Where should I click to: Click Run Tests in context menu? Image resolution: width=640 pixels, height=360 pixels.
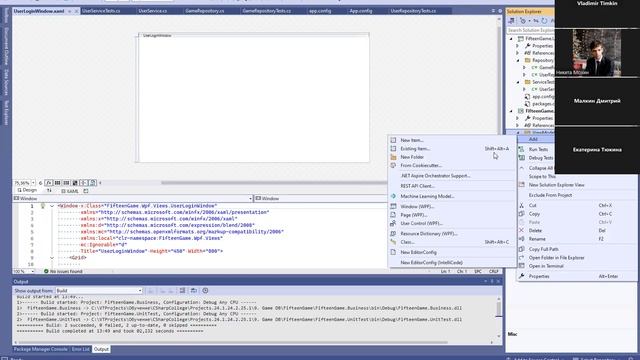tap(538, 149)
